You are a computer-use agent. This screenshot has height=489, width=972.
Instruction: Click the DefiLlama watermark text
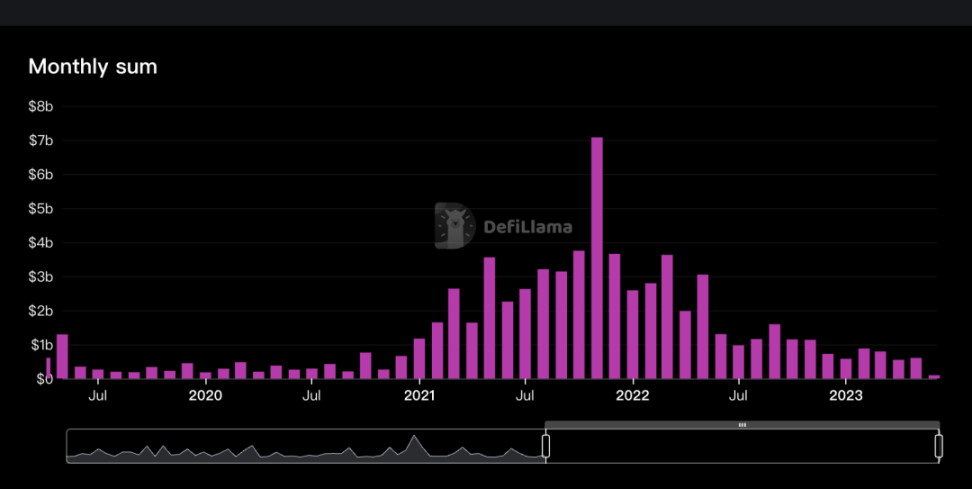[528, 227]
